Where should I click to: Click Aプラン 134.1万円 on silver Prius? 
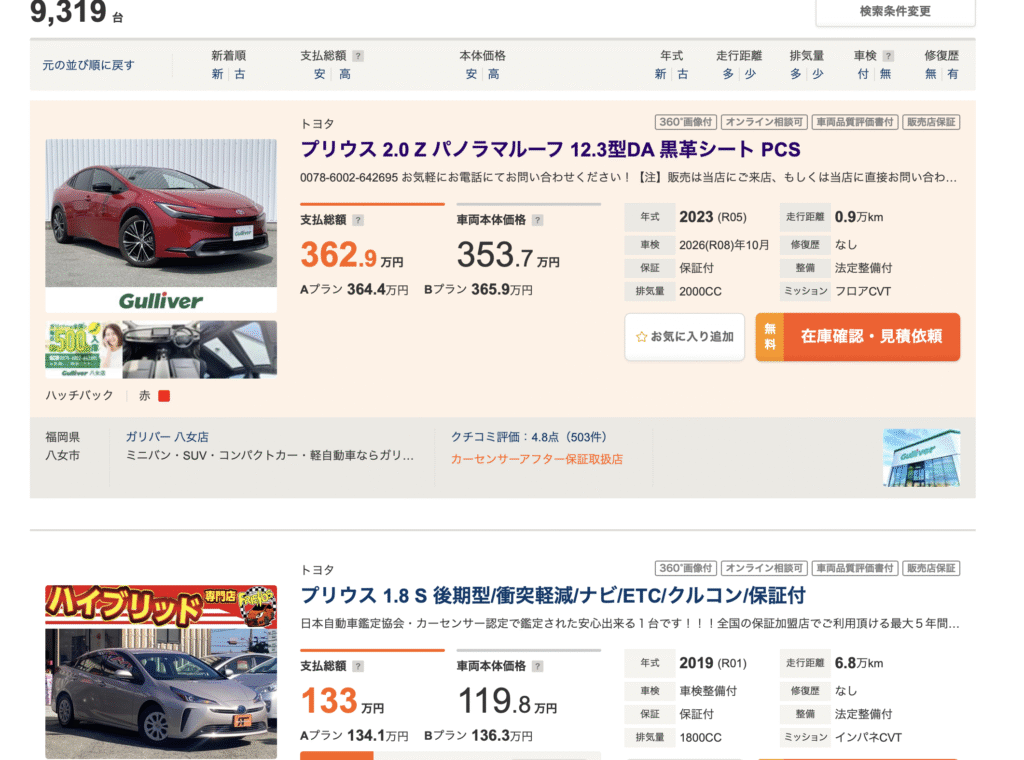click(354, 736)
